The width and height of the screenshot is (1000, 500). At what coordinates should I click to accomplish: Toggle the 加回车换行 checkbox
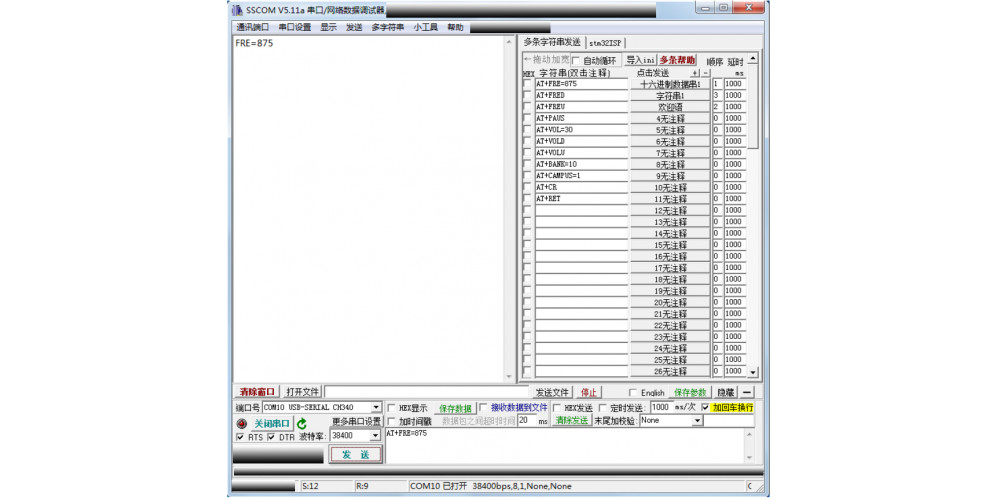[706, 408]
